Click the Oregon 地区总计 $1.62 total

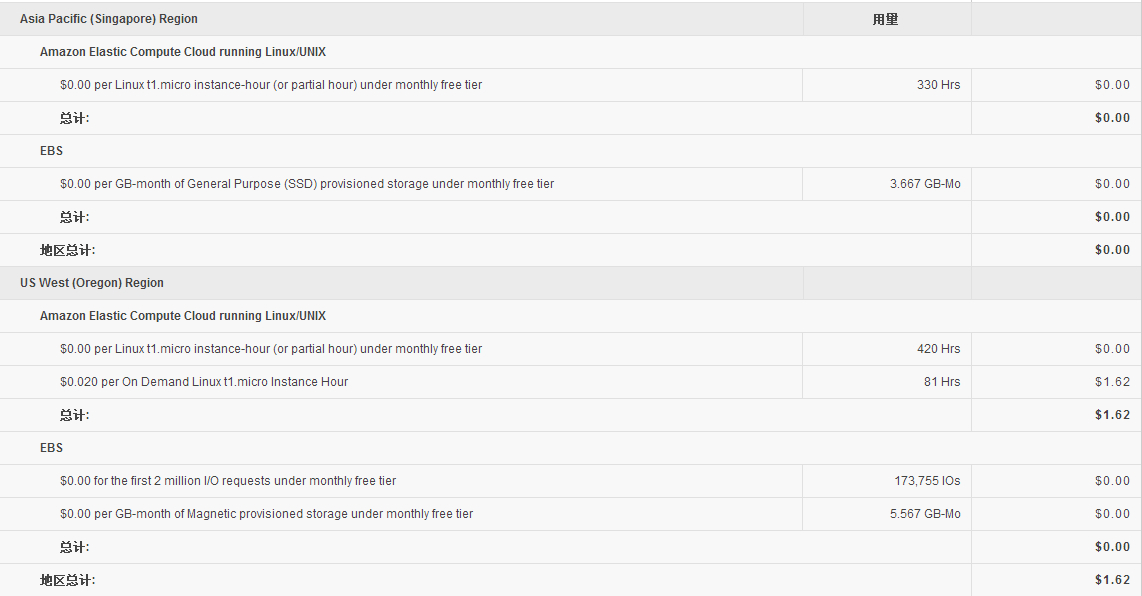[1112, 579]
